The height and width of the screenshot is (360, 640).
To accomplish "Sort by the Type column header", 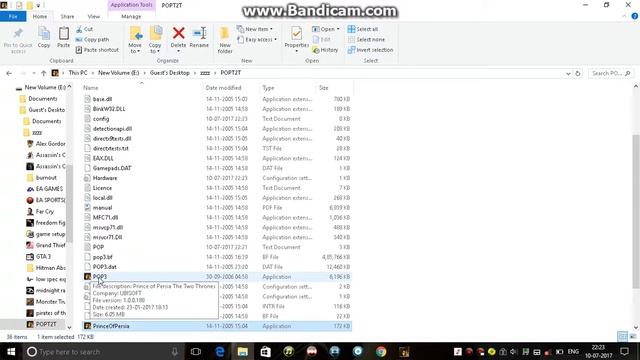I will [x=268, y=88].
